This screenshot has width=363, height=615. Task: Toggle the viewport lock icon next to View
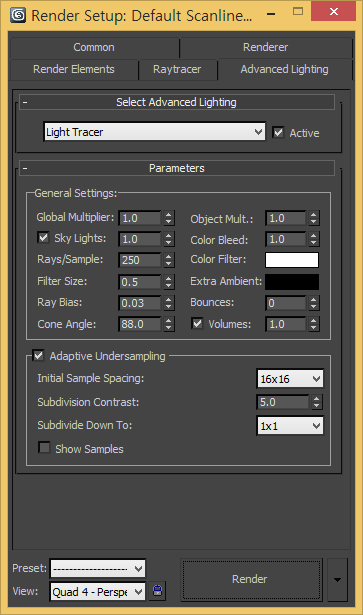pyautogui.click(x=158, y=591)
